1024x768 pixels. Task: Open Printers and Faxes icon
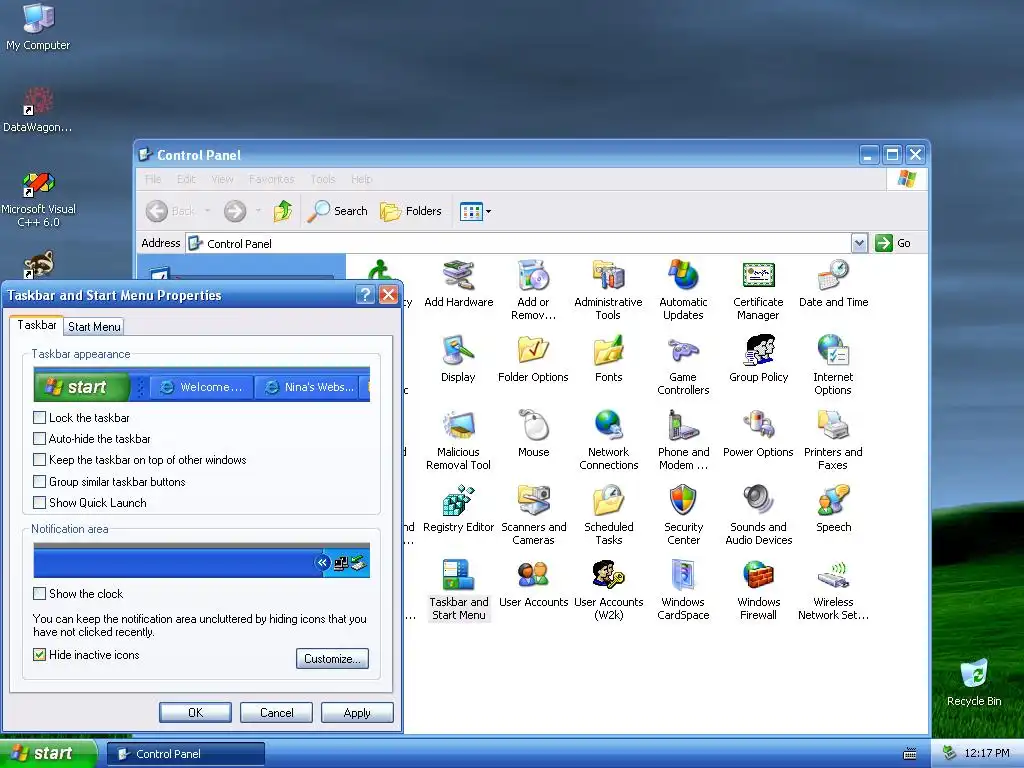[x=833, y=440]
